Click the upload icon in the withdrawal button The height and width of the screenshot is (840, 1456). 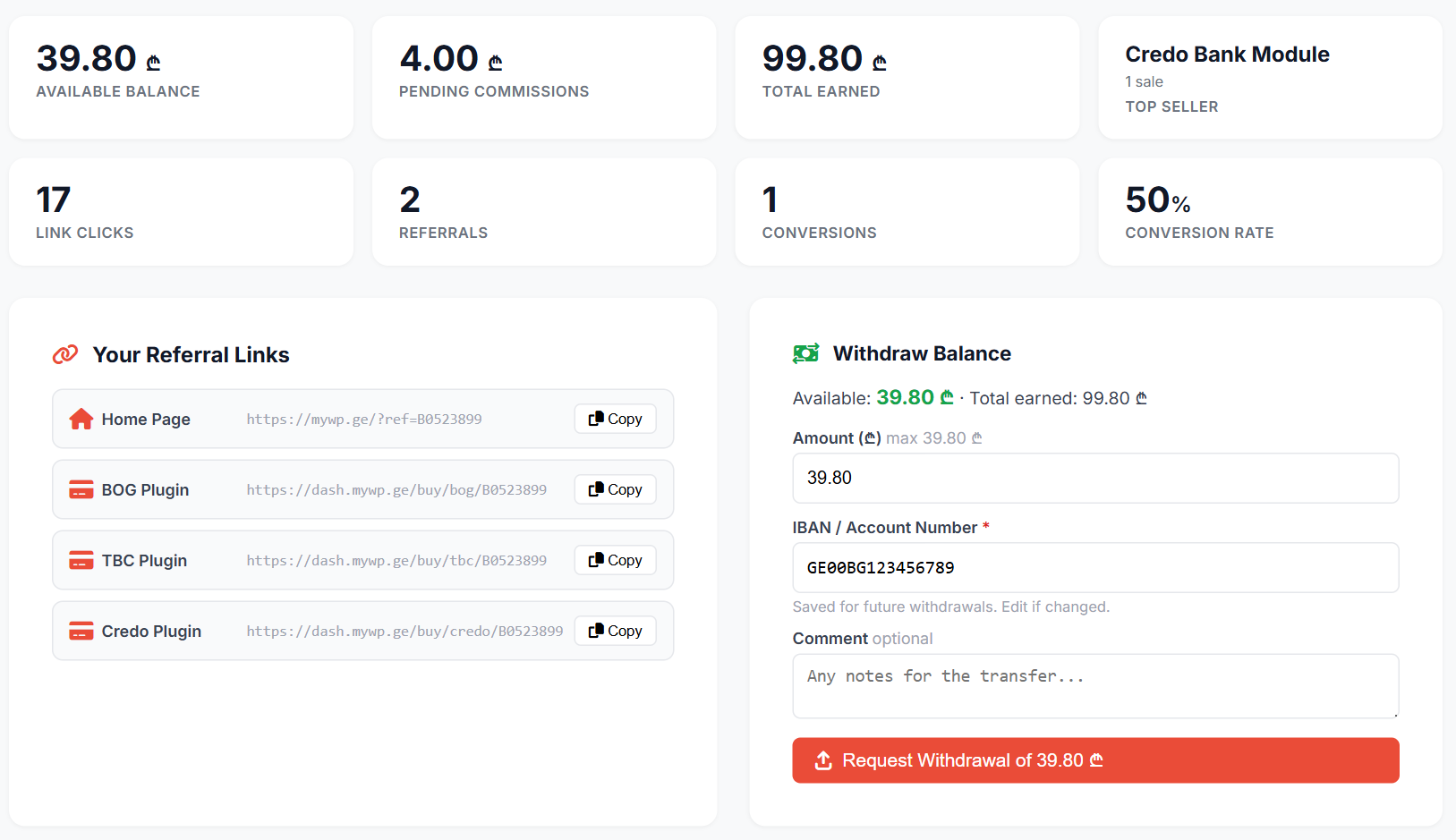(823, 760)
